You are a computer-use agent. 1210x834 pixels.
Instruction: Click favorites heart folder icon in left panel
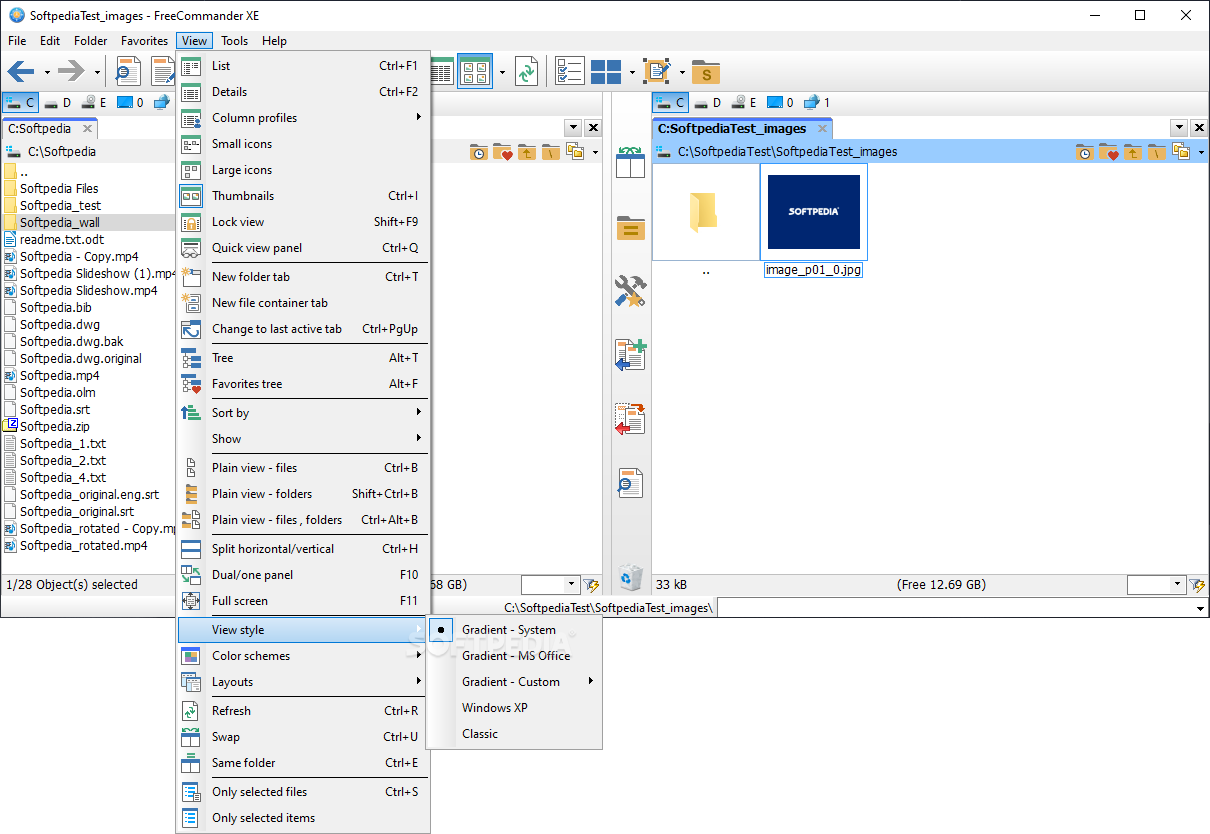pyautogui.click(x=502, y=152)
